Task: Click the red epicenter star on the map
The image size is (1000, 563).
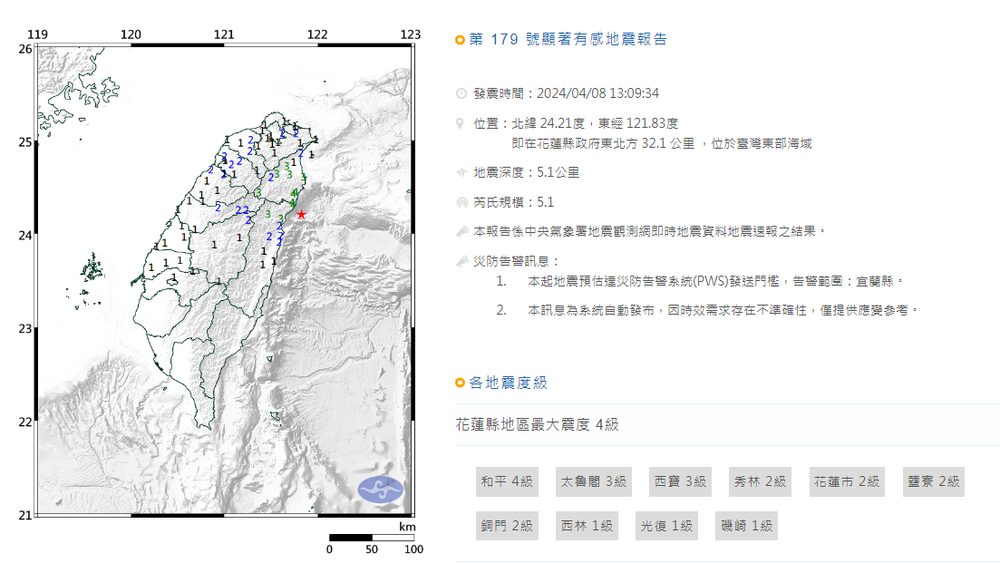Action: [x=301, y=215]
